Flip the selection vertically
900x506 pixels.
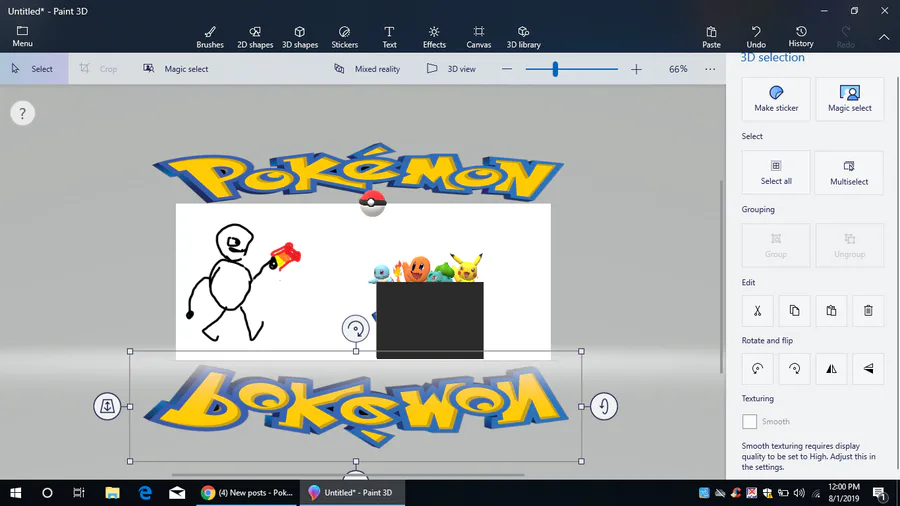(x=868, y=368)
